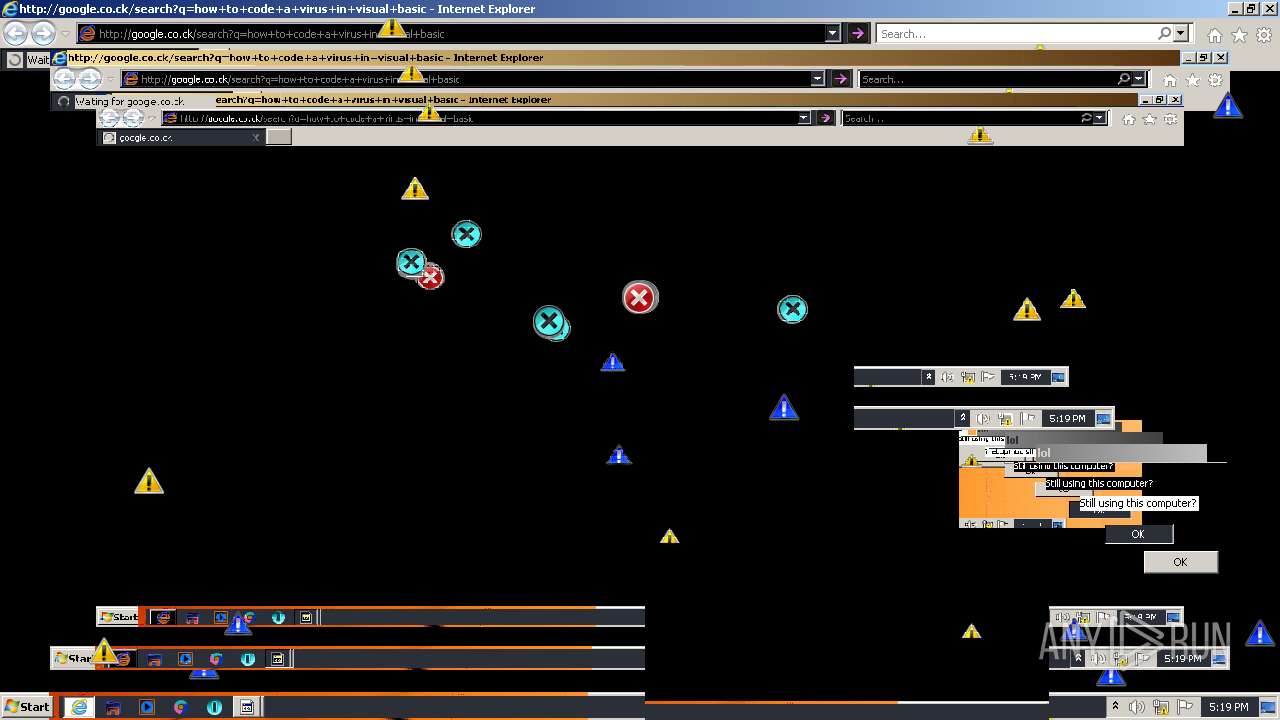Click the 5:19 PM clock on bottom taskbar
1280x720 pixels.
pyautogui.click(x=1228, y=707)
